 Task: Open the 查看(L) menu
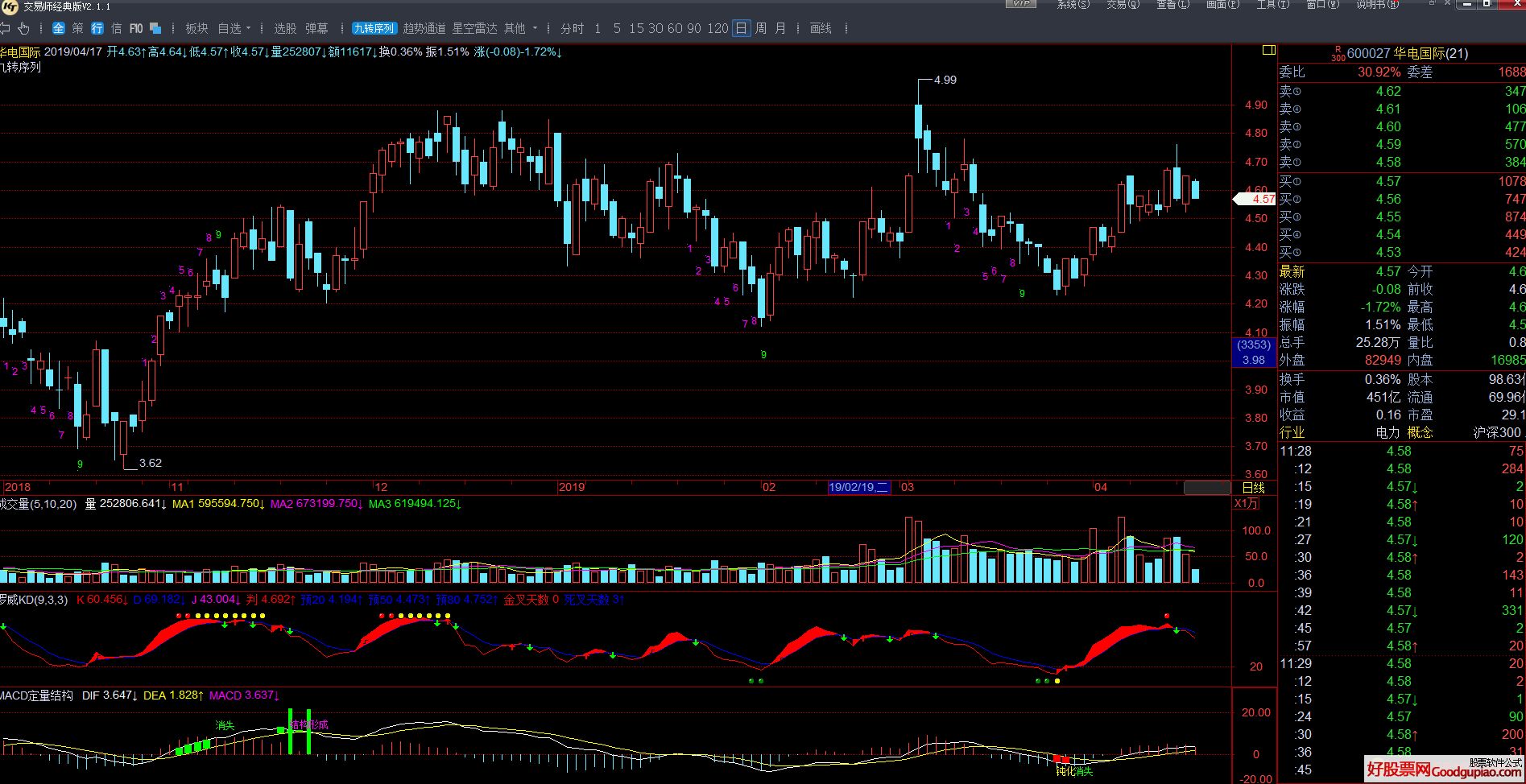[x=1172, y=4]
